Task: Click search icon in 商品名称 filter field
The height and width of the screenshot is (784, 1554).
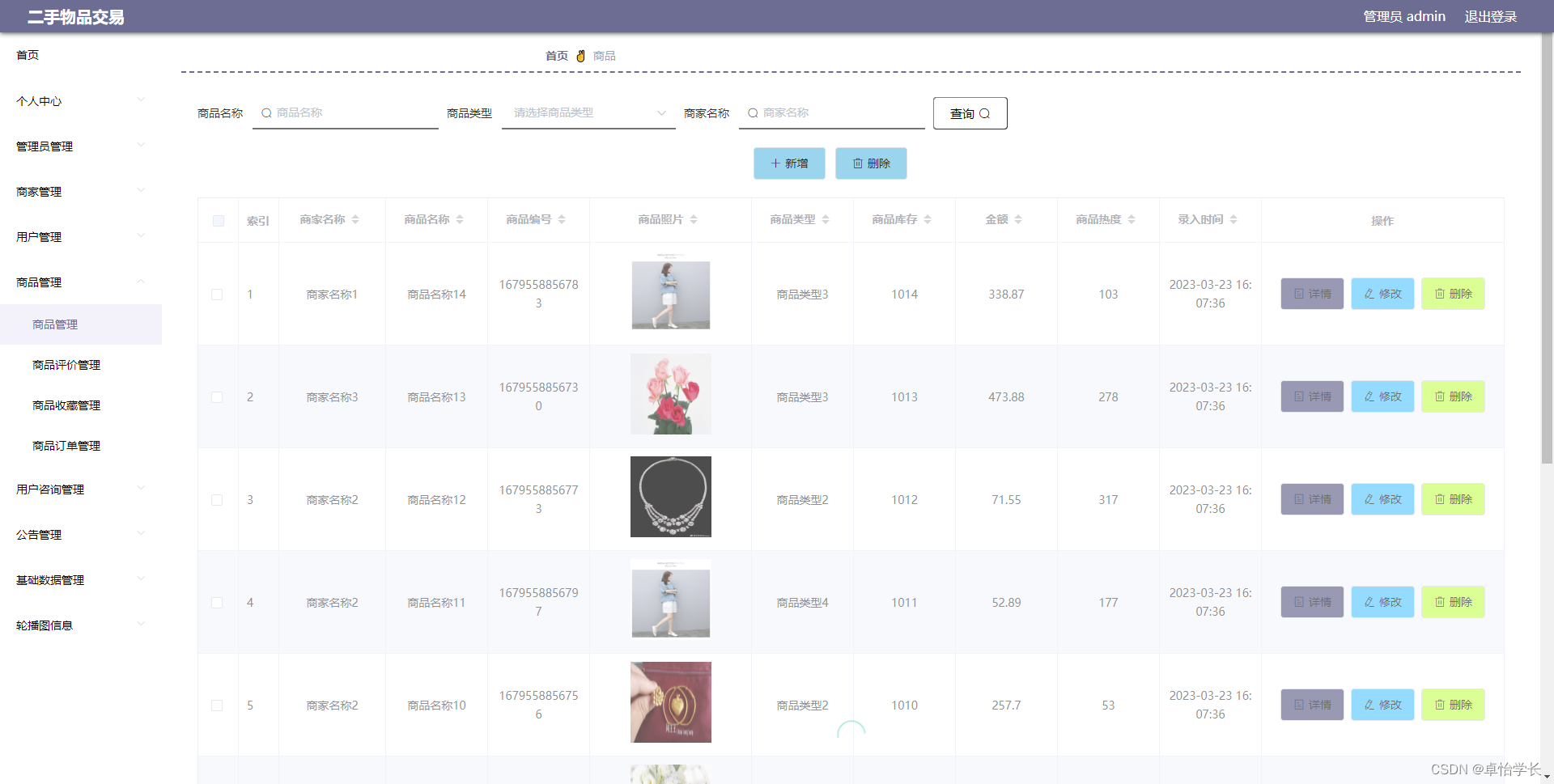Action: pos(266,113)
